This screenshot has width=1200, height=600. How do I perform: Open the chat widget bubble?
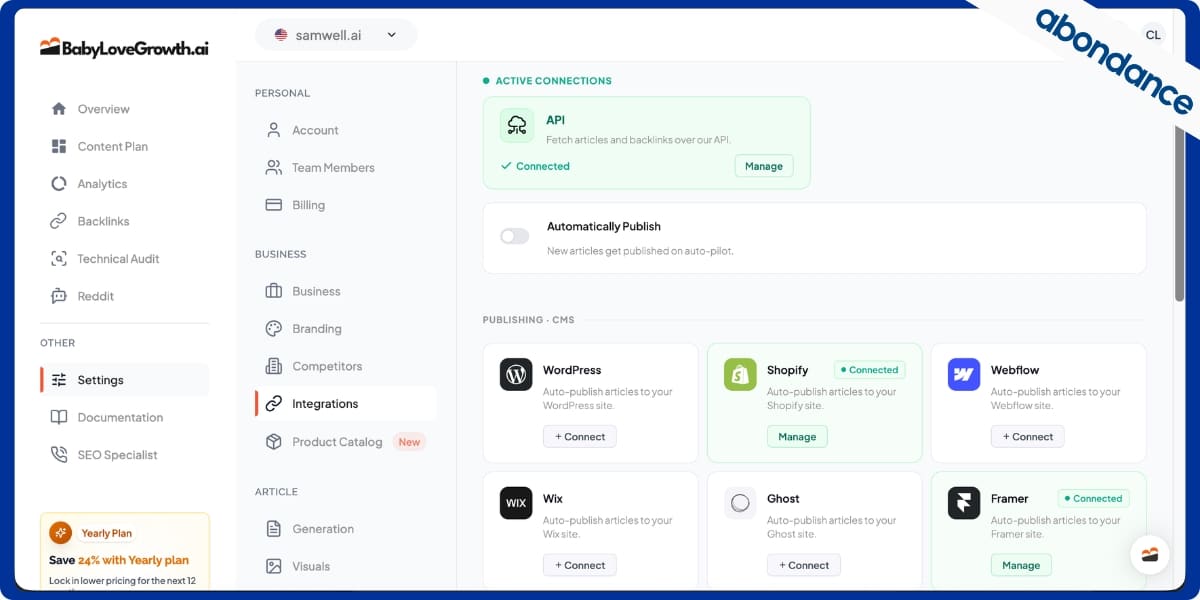[1150, 555]
